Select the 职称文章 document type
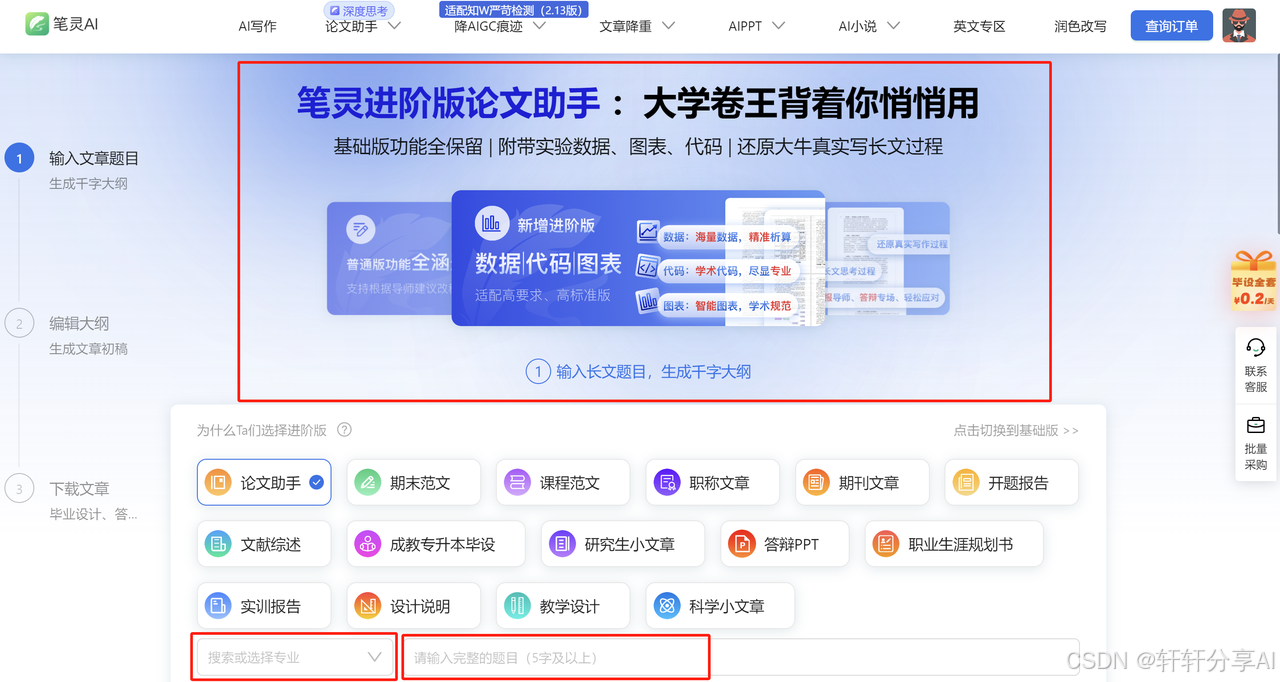The height and width of the screenshot is (682, 1280). [x=713, y=482]
